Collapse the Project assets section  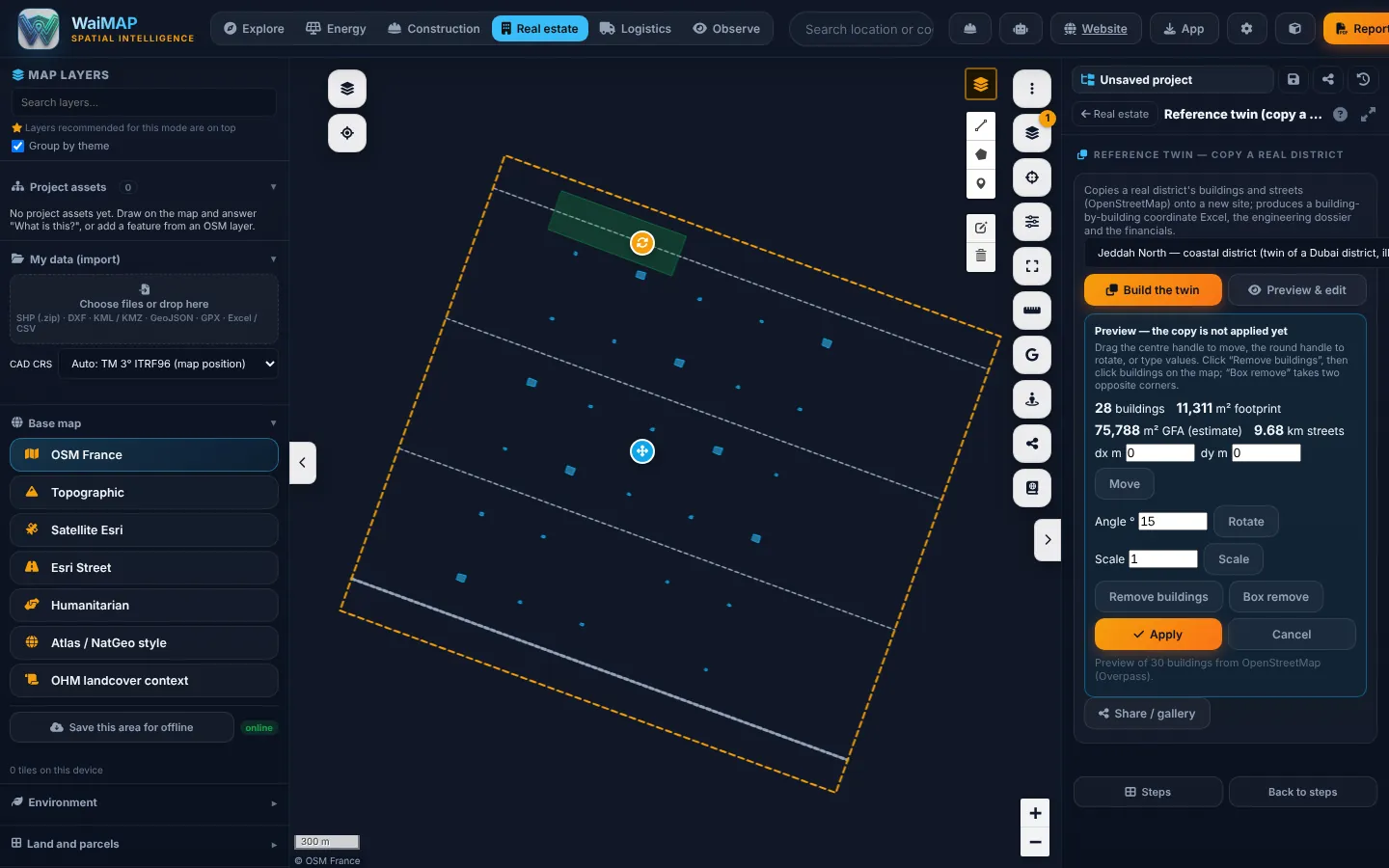tap(144, 187)
